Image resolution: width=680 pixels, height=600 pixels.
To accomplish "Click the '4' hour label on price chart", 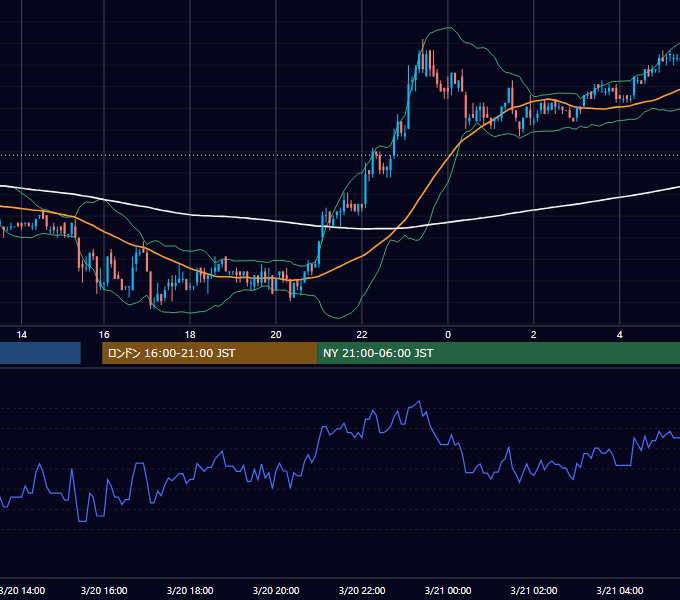I will 620,335.
